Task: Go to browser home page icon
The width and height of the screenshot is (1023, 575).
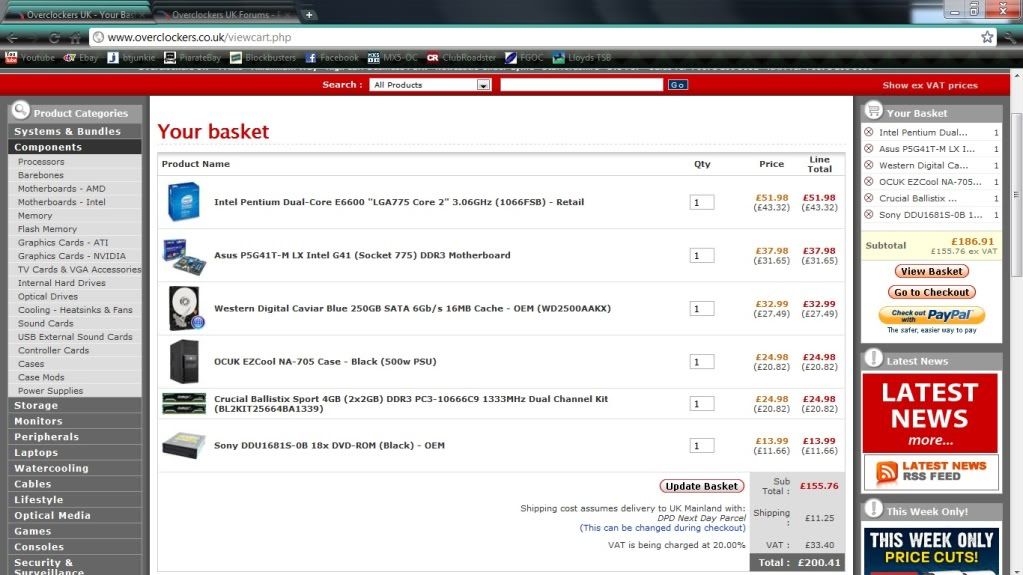Action: 76,38
